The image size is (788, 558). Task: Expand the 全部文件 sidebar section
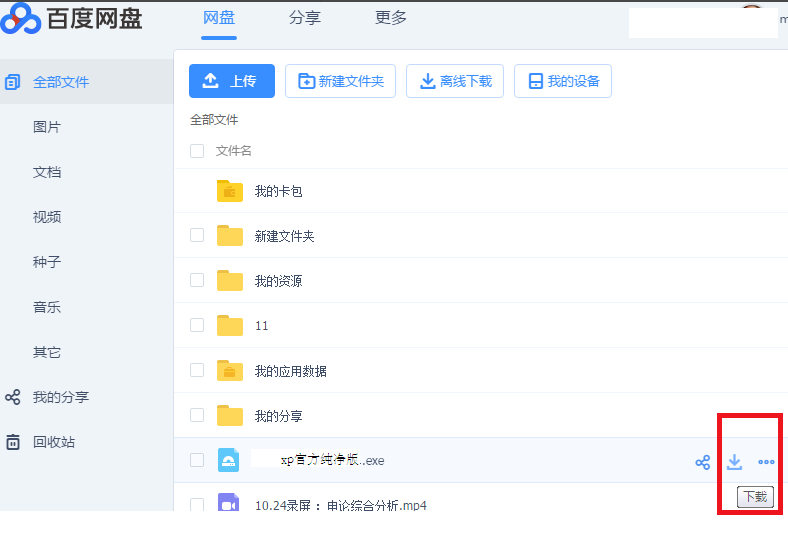[x=60, y=82]
